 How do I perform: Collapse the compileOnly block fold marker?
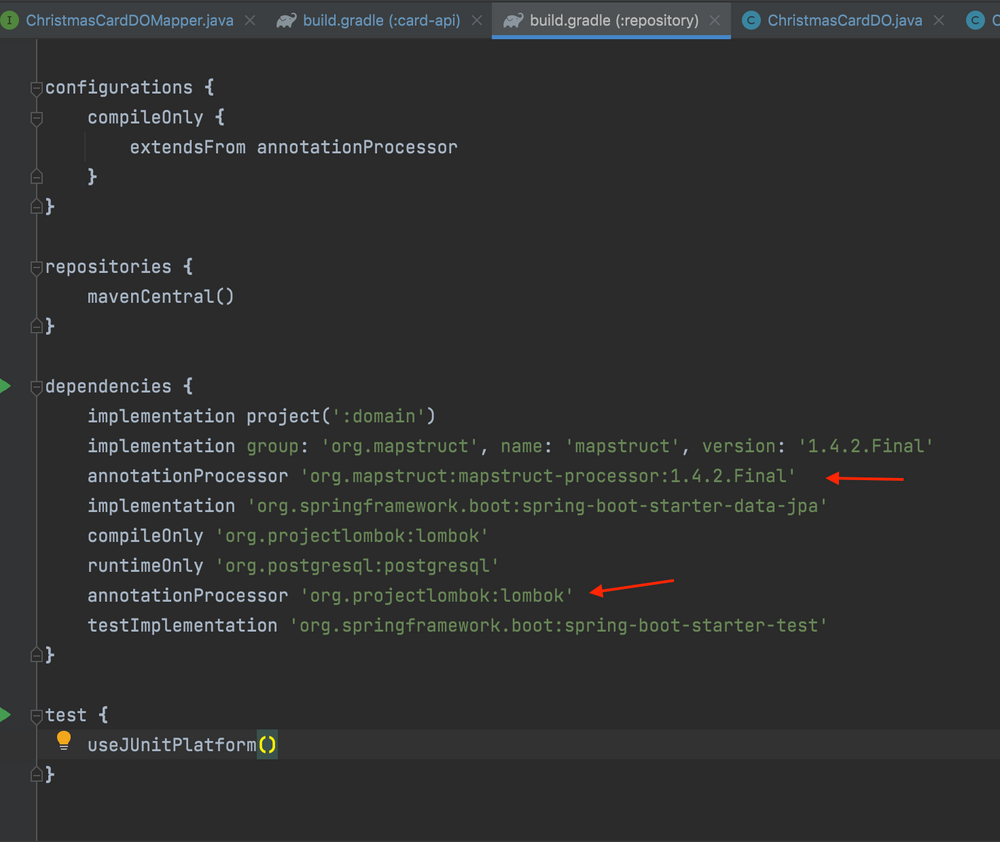tap(36, 118)
